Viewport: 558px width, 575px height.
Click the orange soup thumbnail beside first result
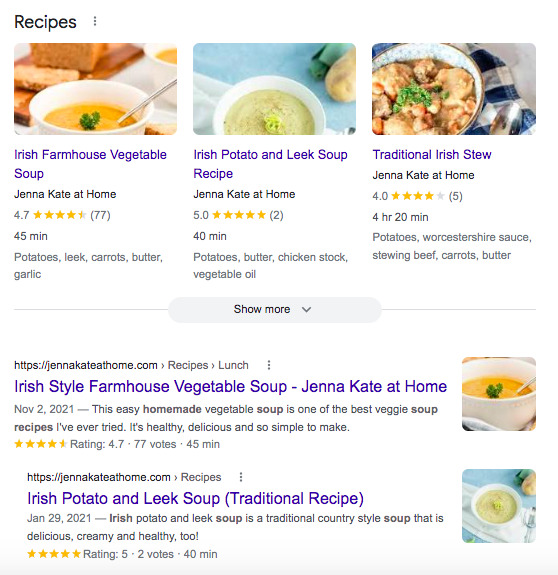point(499,394)
